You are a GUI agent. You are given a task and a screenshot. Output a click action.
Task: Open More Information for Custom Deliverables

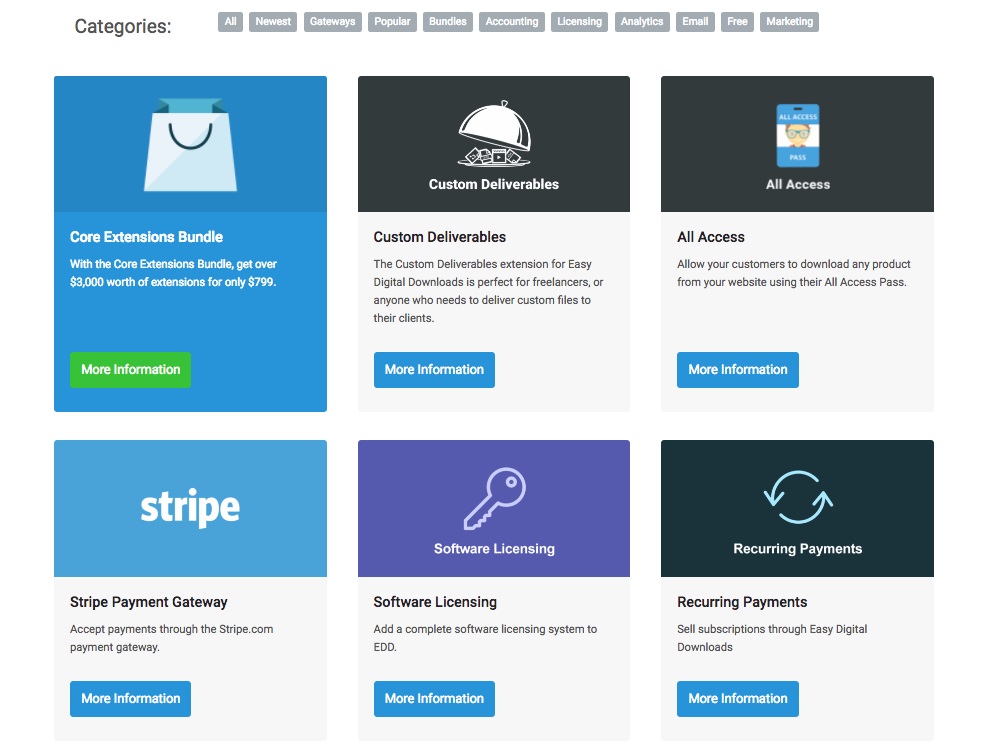click(434, 370)
